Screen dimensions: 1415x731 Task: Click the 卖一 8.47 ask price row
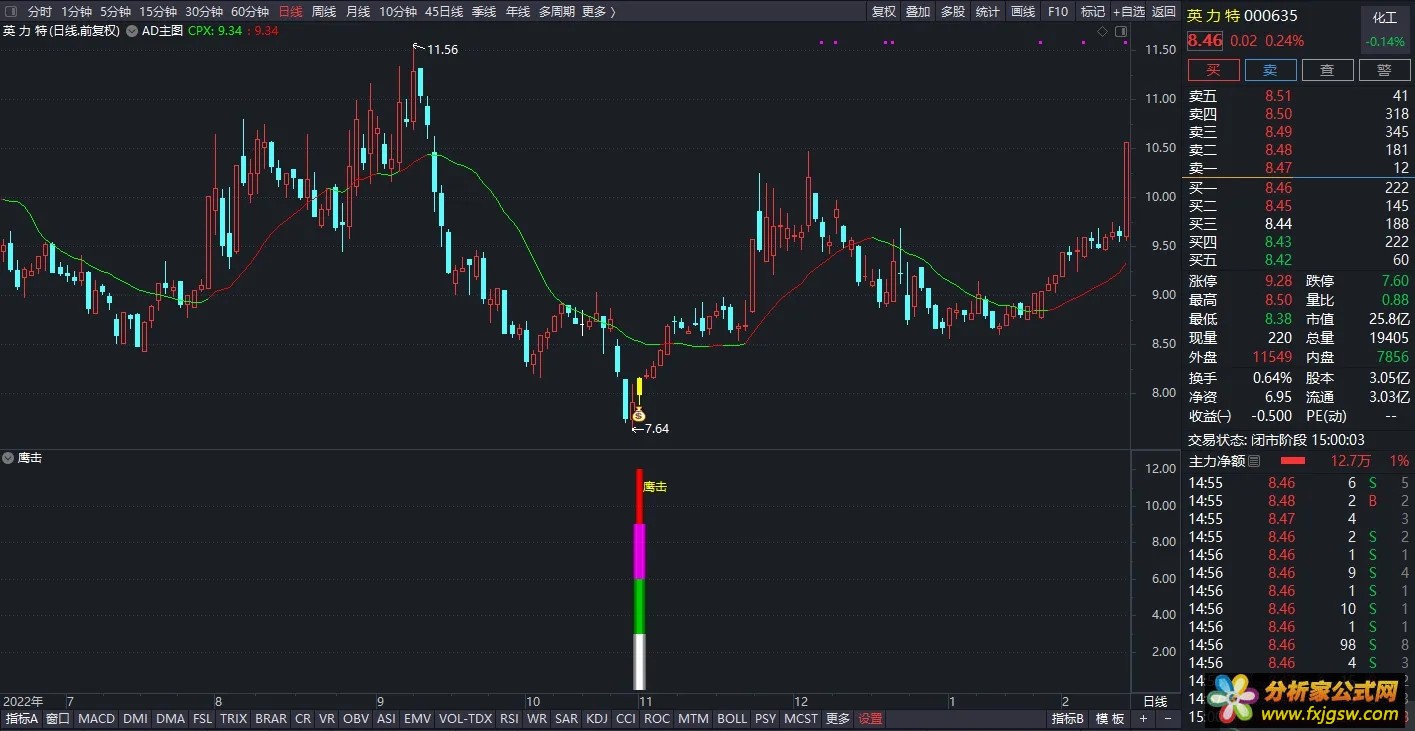tap(1298, 168)
